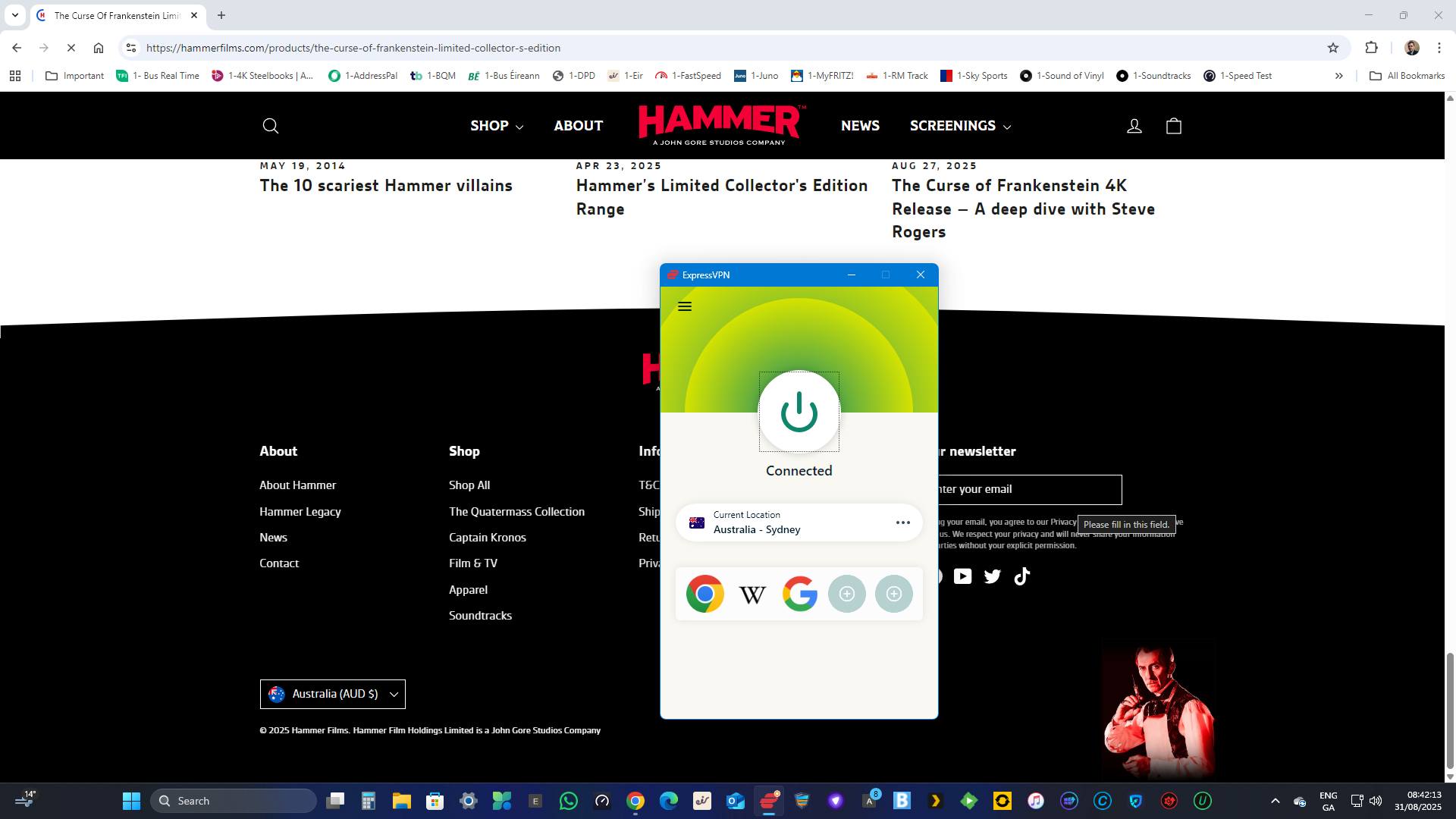Viewport: 1456px width, 819px height.
Task: Open location options via three-dot button
Action: 902,522
